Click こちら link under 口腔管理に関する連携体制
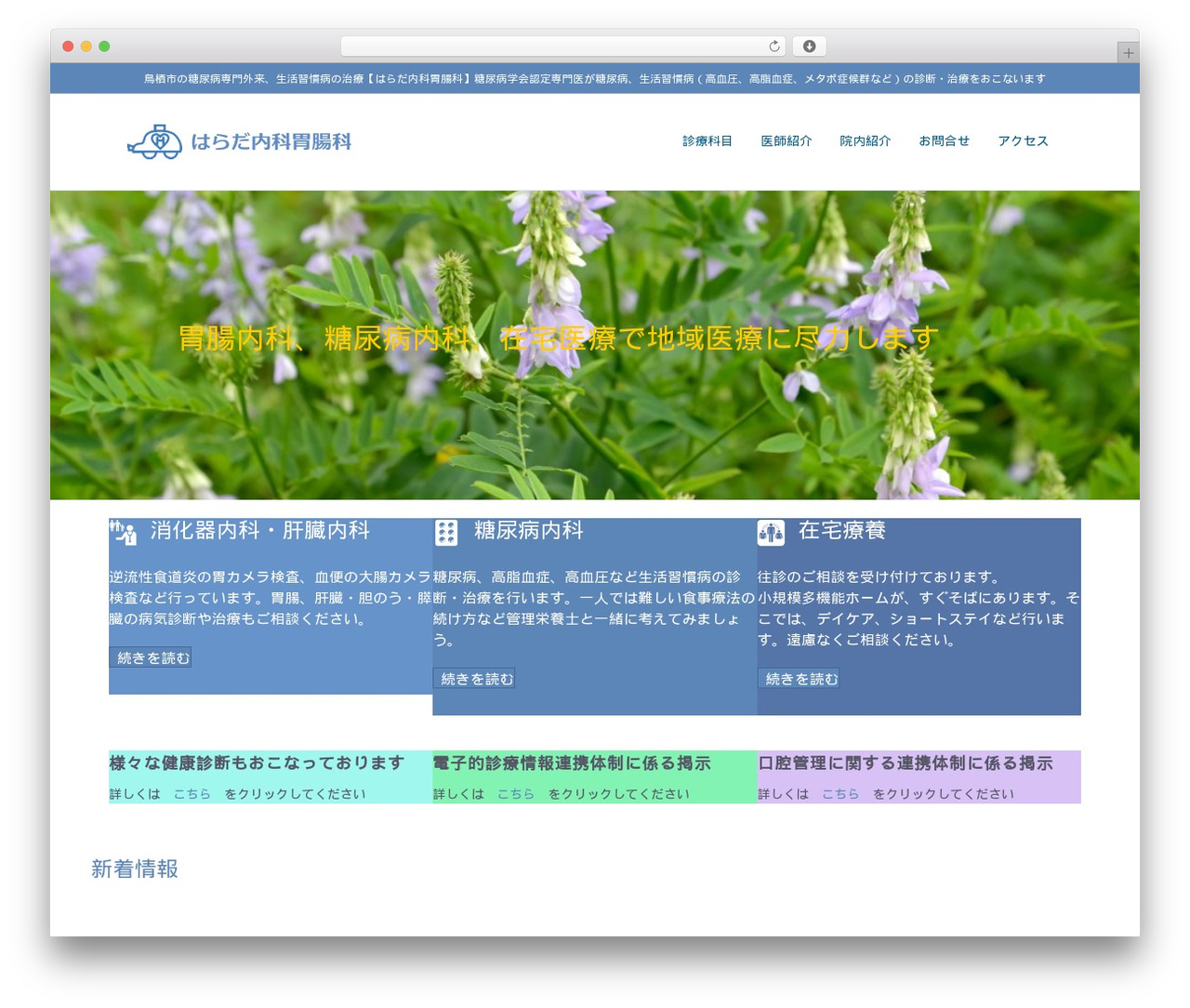The width and height of the screenshot is (1190, 1008). coord(840,794)
